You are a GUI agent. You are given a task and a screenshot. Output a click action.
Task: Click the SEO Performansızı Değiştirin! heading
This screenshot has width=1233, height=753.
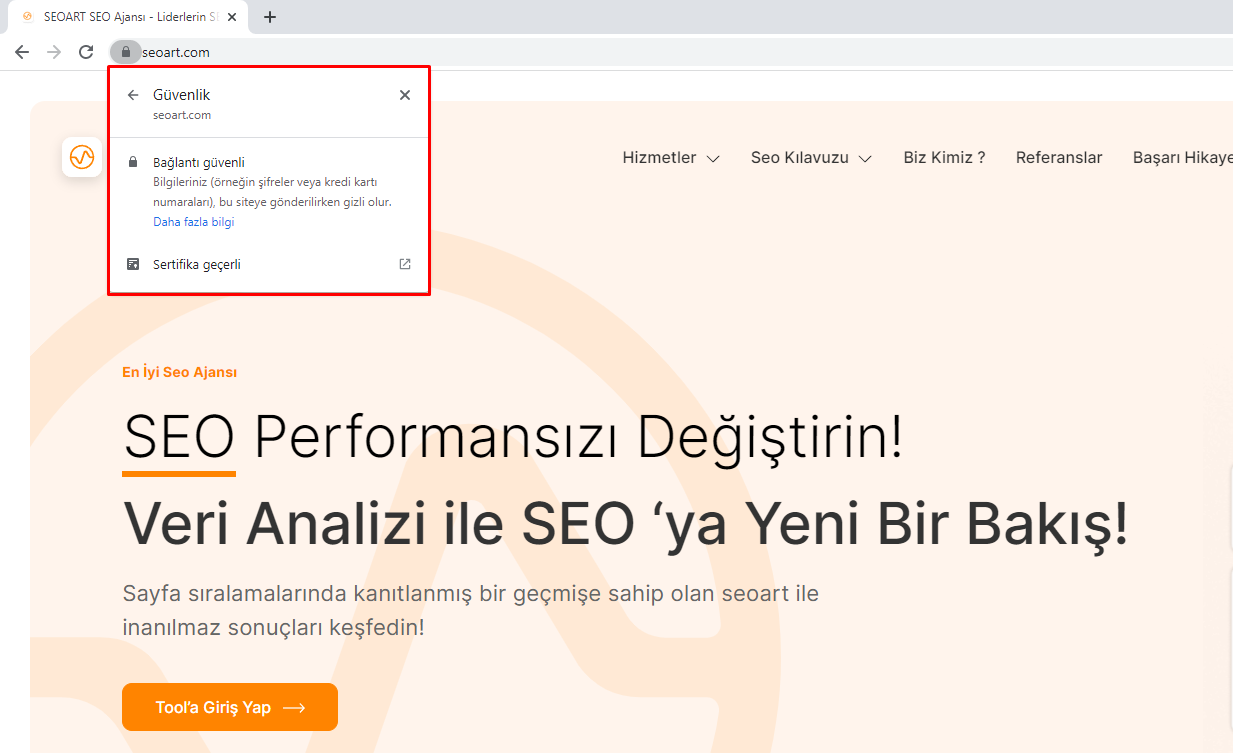tap(513, 437)
